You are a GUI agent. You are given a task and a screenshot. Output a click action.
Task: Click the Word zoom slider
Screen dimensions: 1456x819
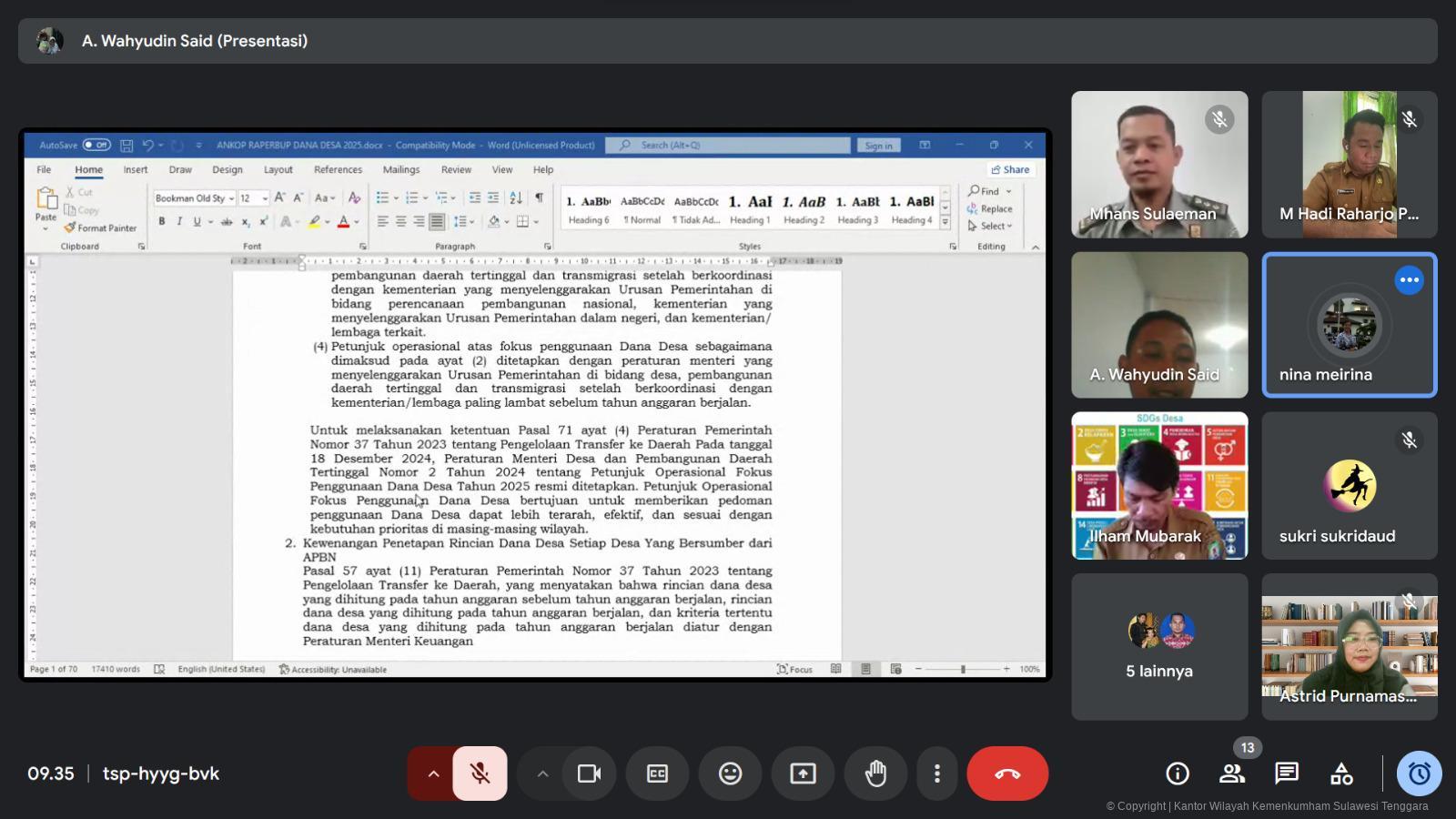coord(963,669)
